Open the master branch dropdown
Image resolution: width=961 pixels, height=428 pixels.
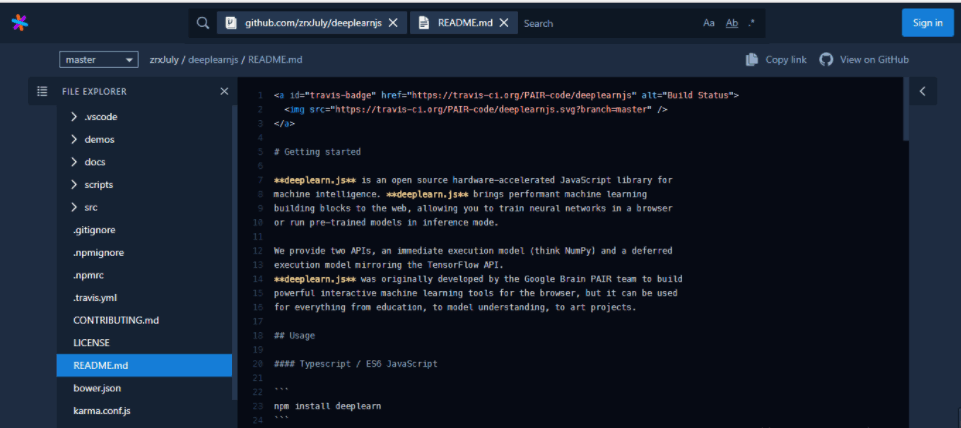point(99,59)
